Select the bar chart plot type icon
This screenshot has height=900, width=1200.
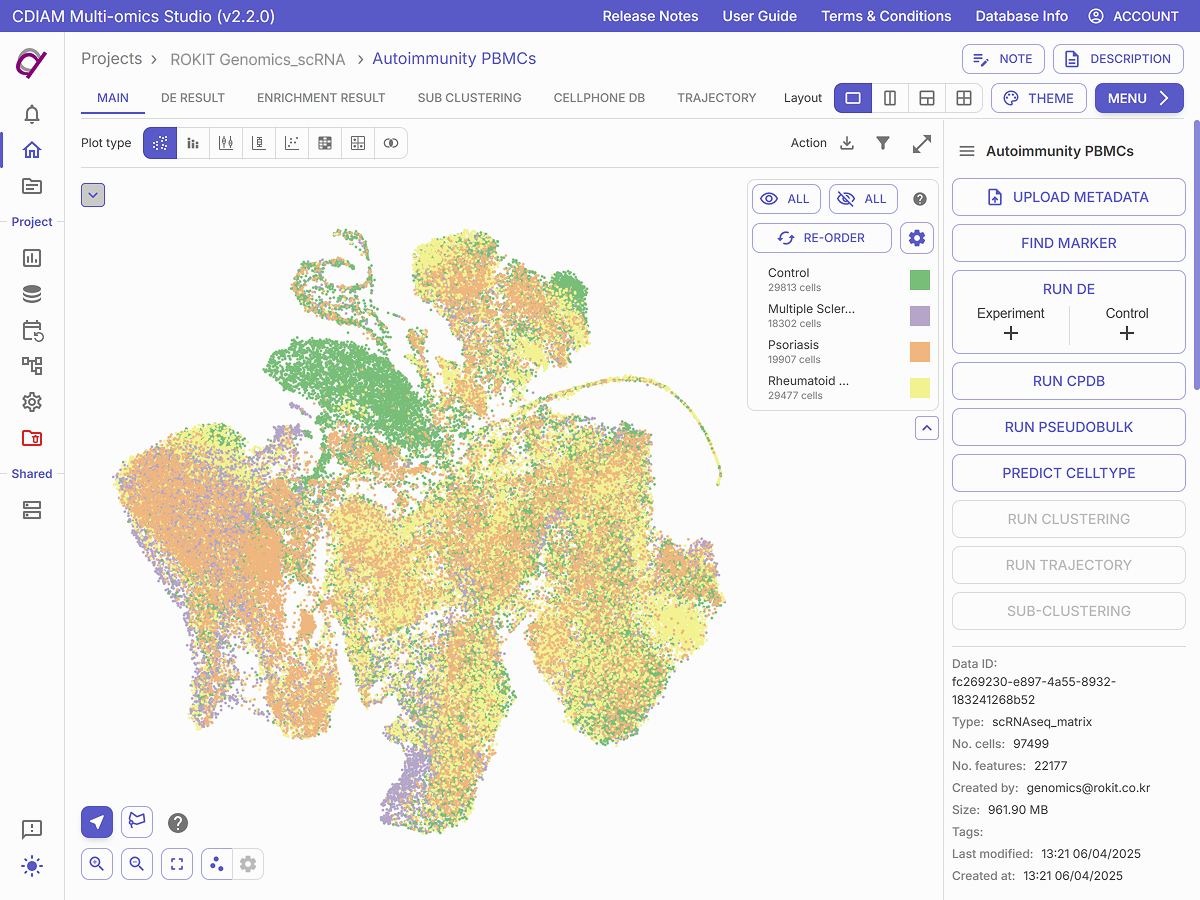pos(193,143)
